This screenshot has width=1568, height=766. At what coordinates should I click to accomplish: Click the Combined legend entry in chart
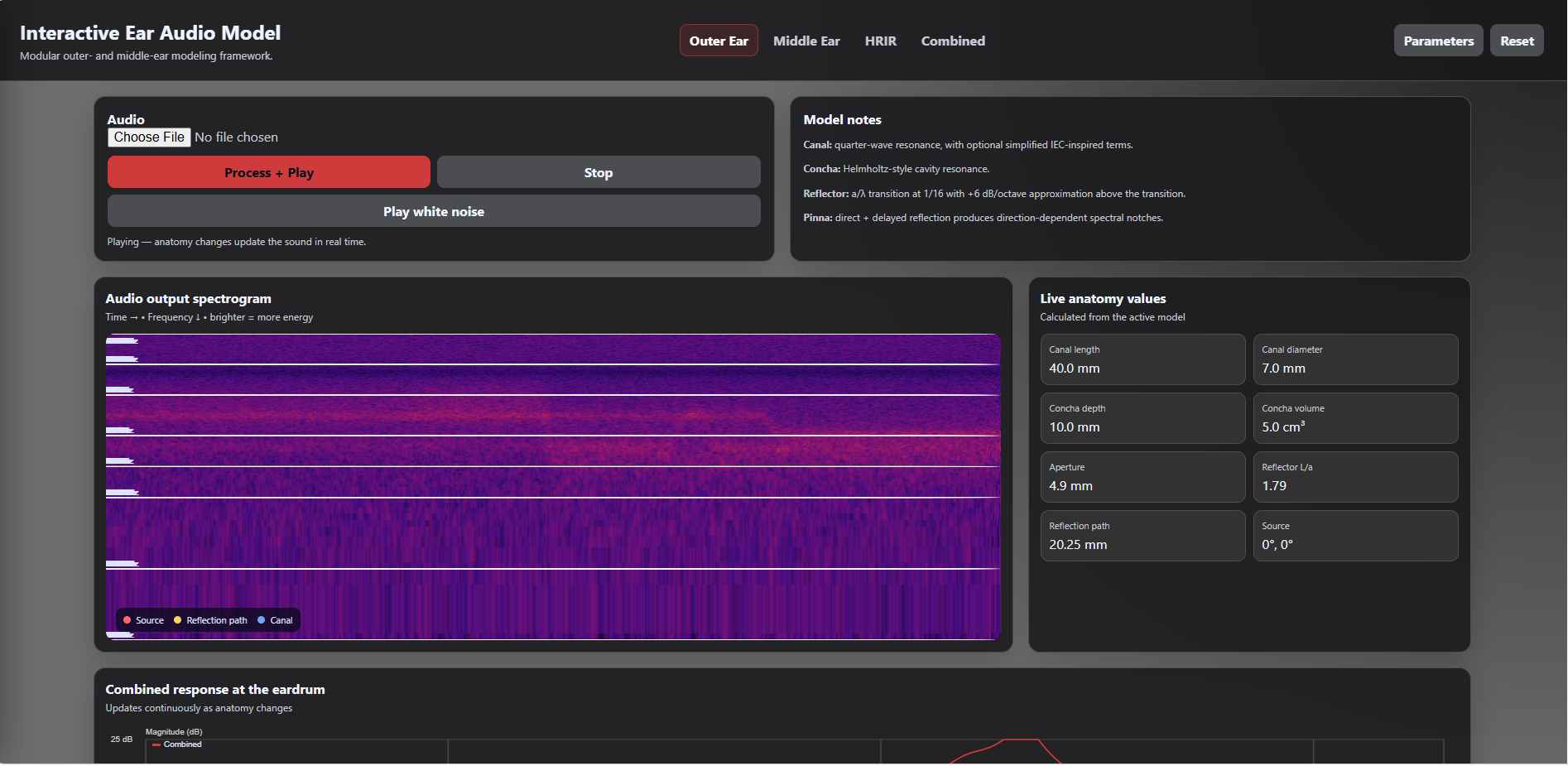click(177, 744)
